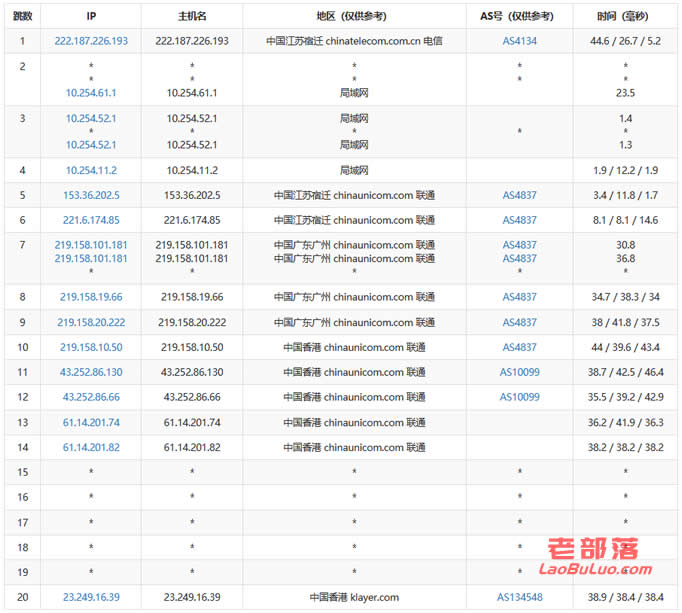Image resolution: width=682 pixels, height=613 pixels.
Task: Open IP link 221.6.174.85
Action: [91, 220]
